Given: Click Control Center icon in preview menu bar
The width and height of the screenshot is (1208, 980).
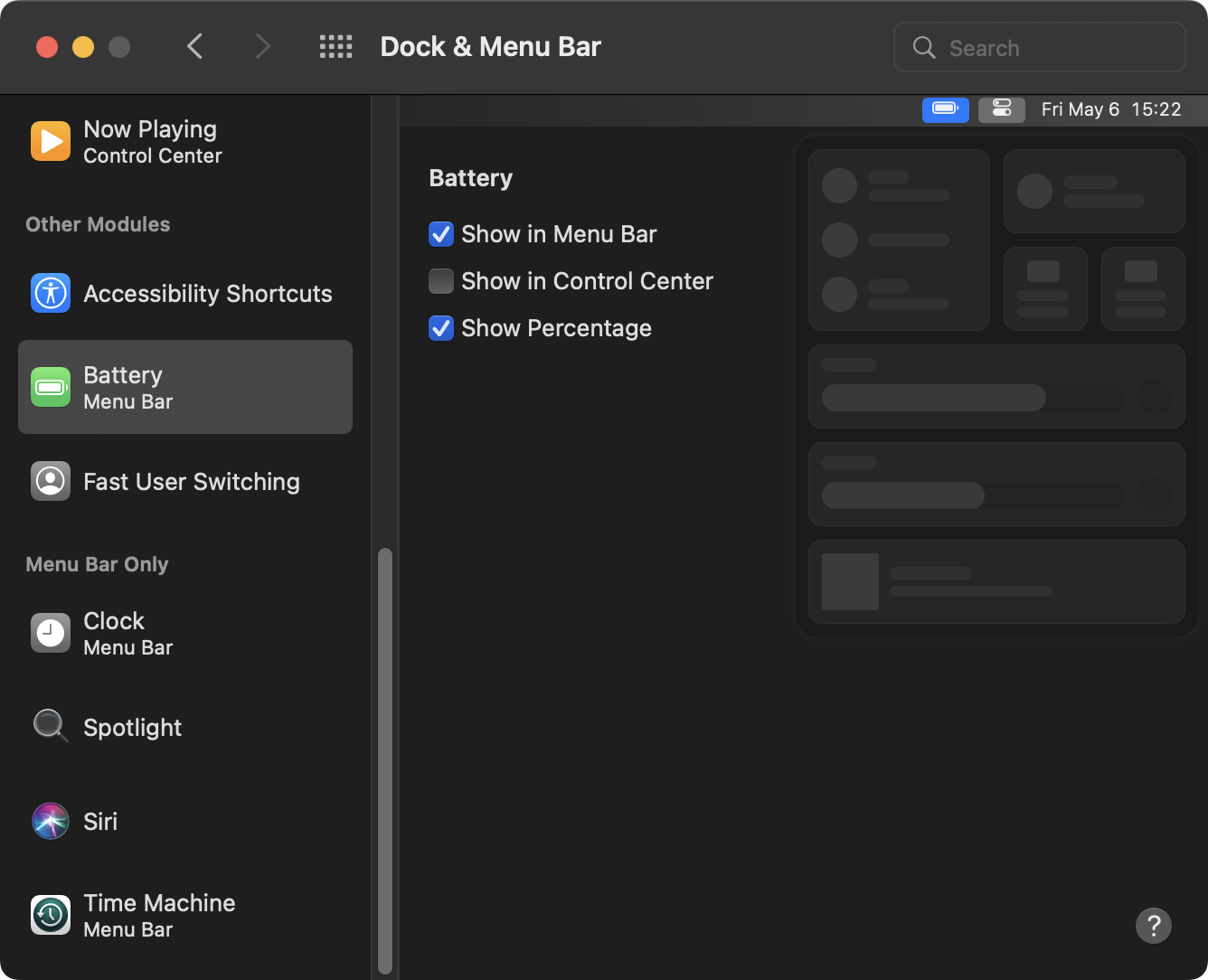Looking at the screenshot, I should [x=1002, y=109].
